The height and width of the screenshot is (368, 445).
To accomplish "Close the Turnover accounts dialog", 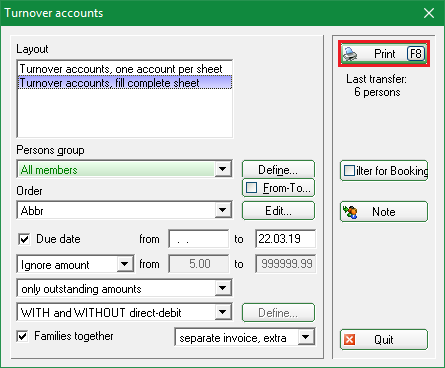I will click(x=429, y=13).
